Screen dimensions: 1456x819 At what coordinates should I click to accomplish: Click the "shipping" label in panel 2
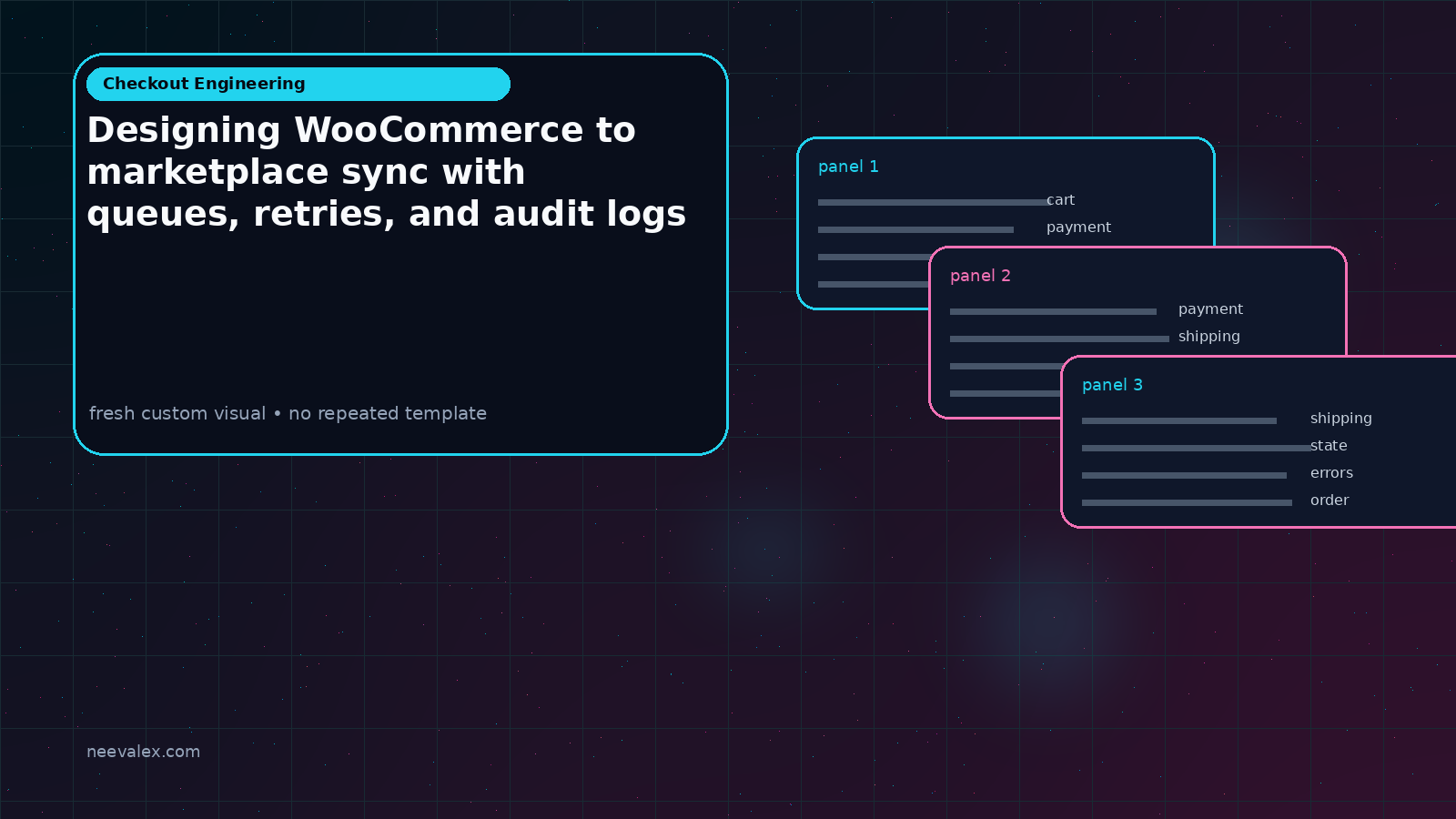[1209, 337]
